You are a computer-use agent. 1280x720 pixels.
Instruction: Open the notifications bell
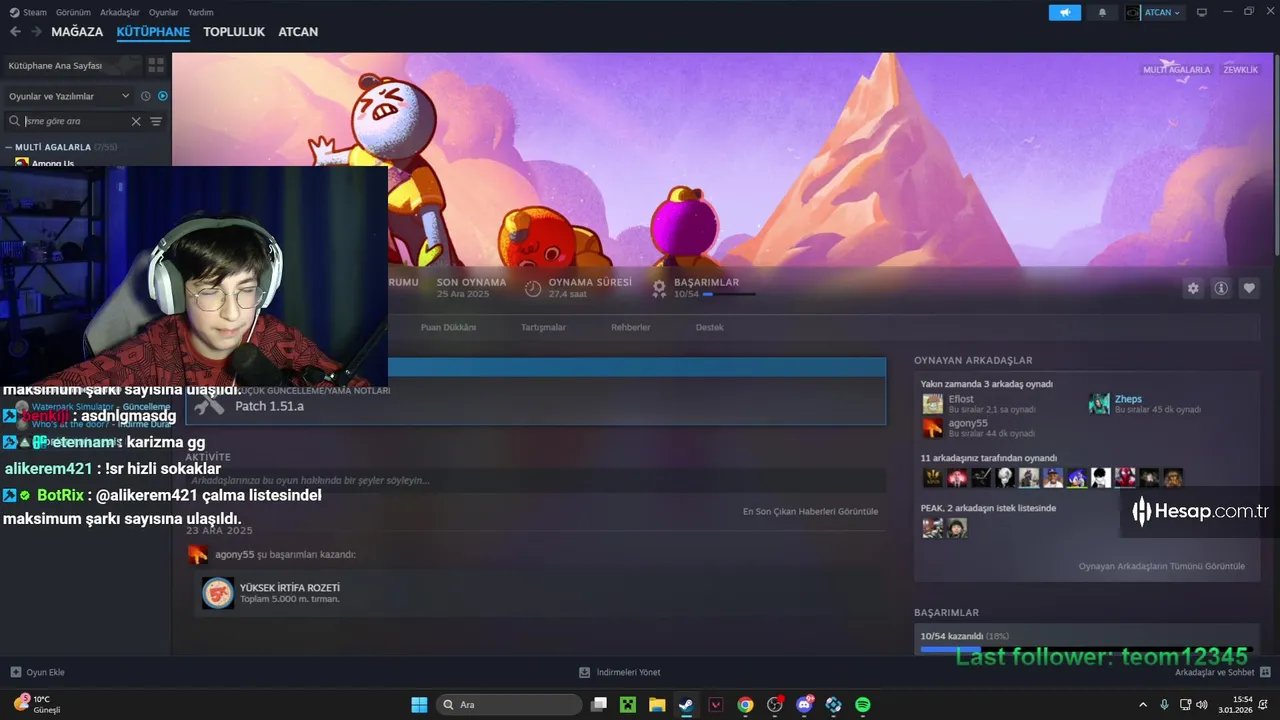(x=1103, y=12)
